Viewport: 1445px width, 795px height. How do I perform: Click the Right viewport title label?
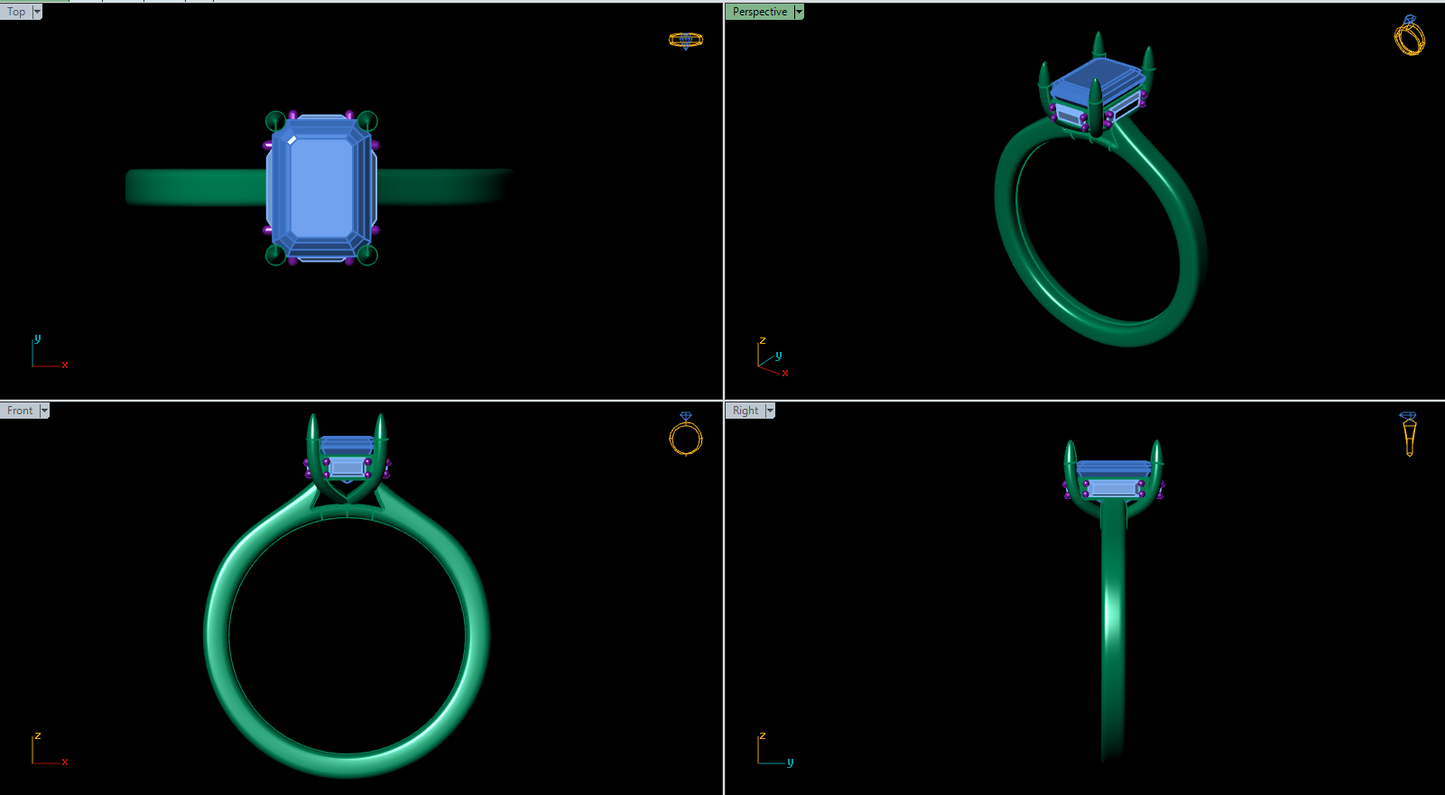(746, 411)
